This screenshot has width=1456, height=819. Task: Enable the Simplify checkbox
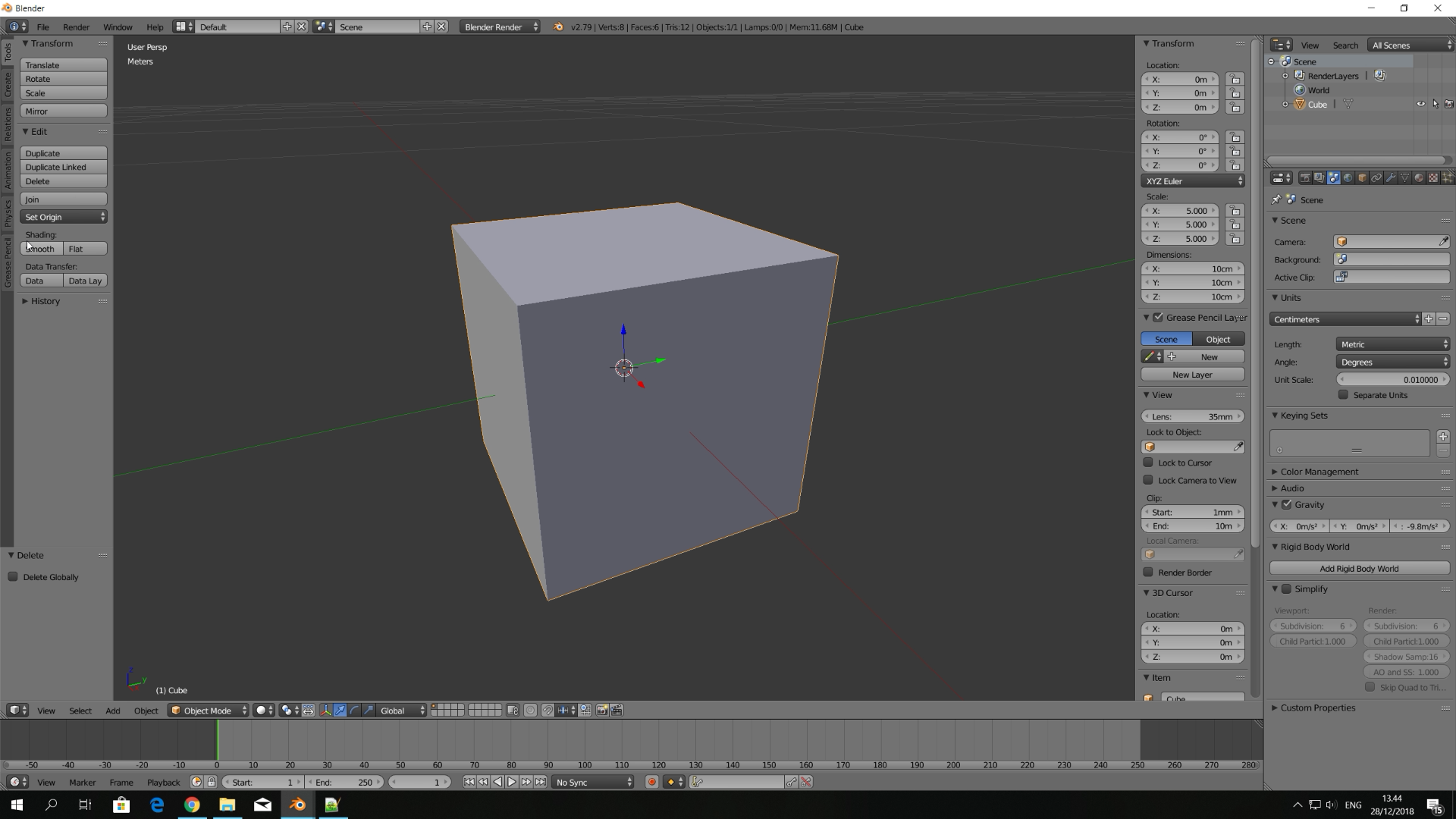pyautogui.click(x=1286, y=589)
